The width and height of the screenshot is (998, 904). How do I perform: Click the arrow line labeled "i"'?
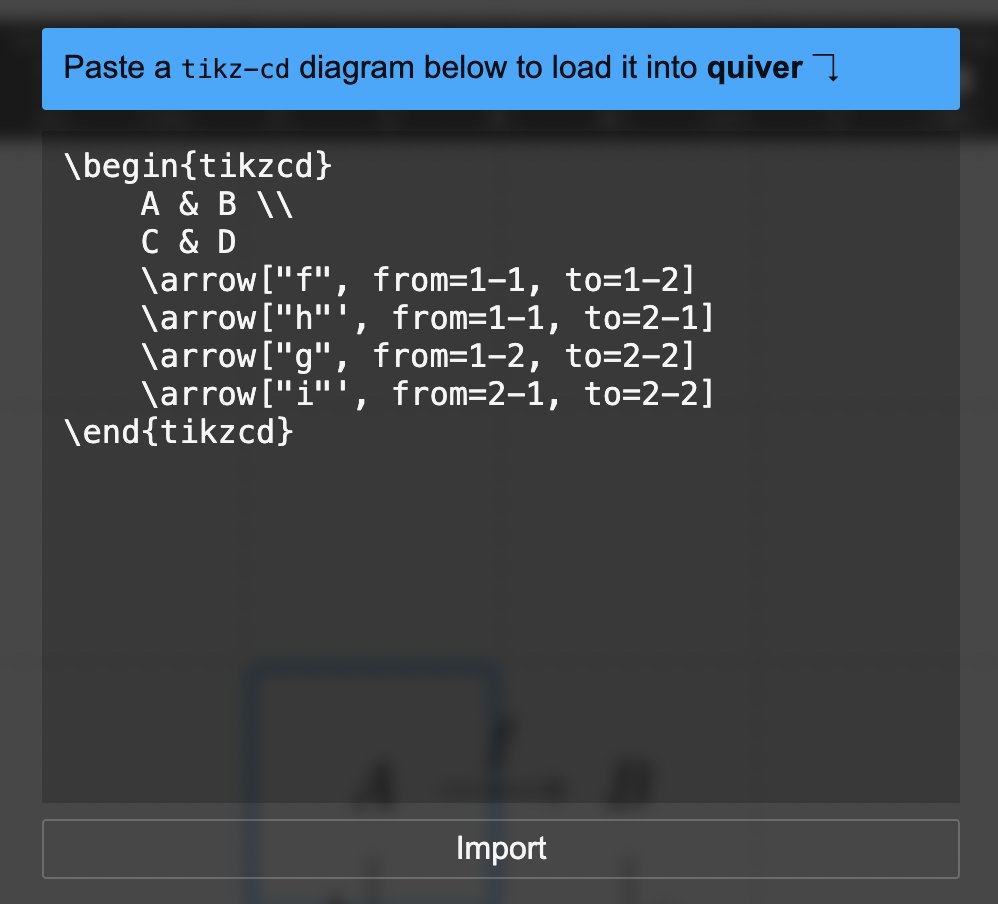click(428, 394)
